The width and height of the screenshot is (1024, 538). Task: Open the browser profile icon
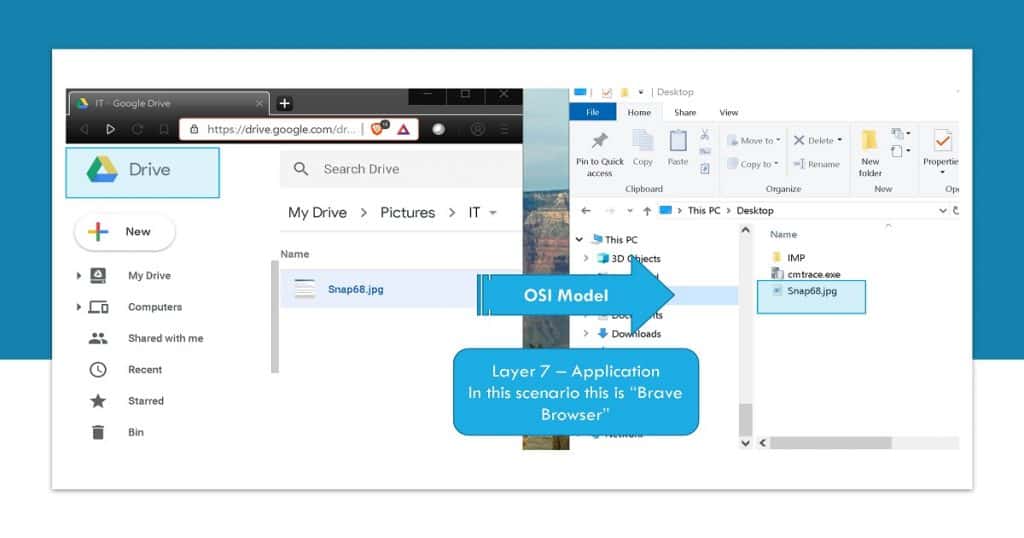pyautogui.click(x=478, y=129)
